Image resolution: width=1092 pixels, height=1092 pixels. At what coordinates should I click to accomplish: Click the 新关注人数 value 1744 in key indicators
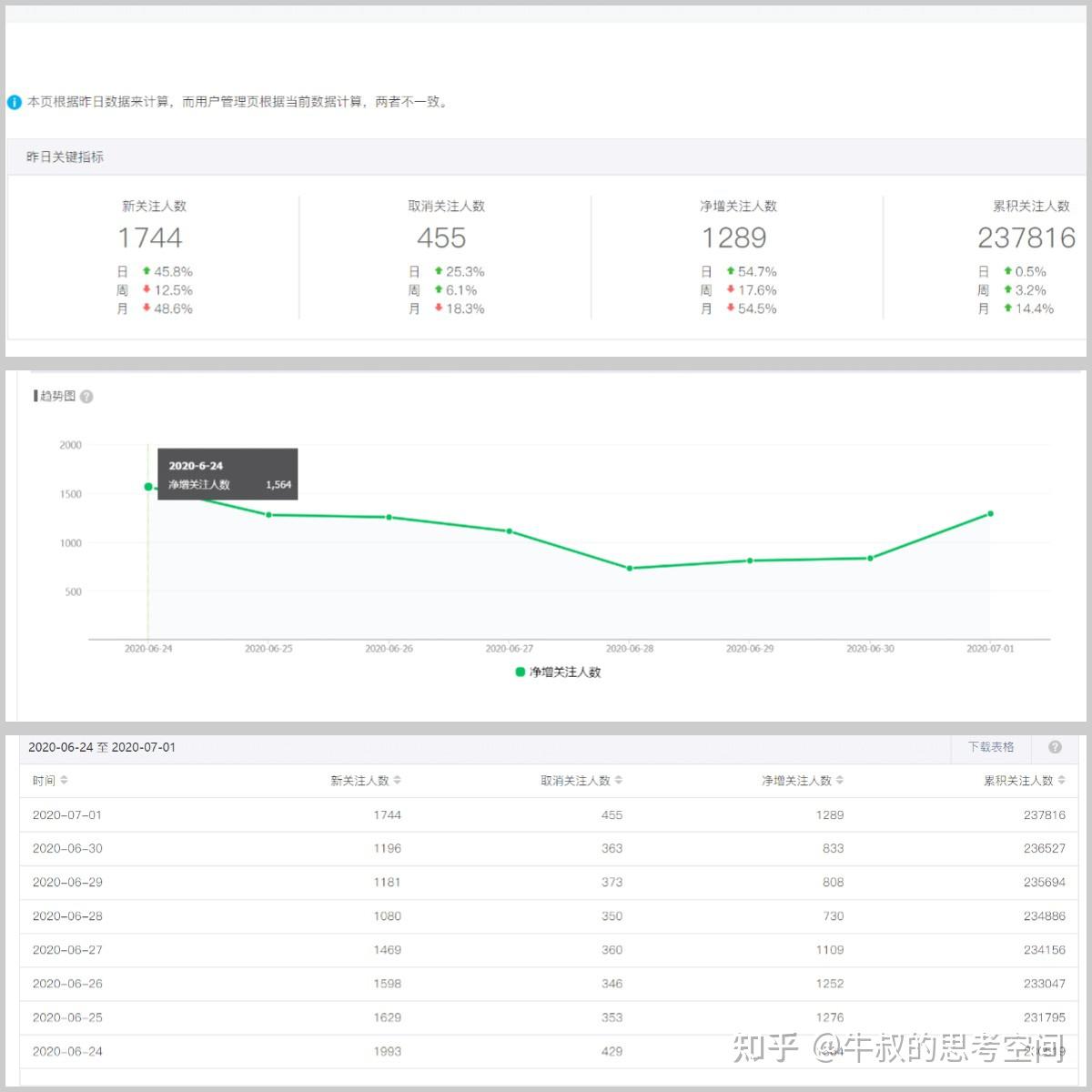[150, 238]
